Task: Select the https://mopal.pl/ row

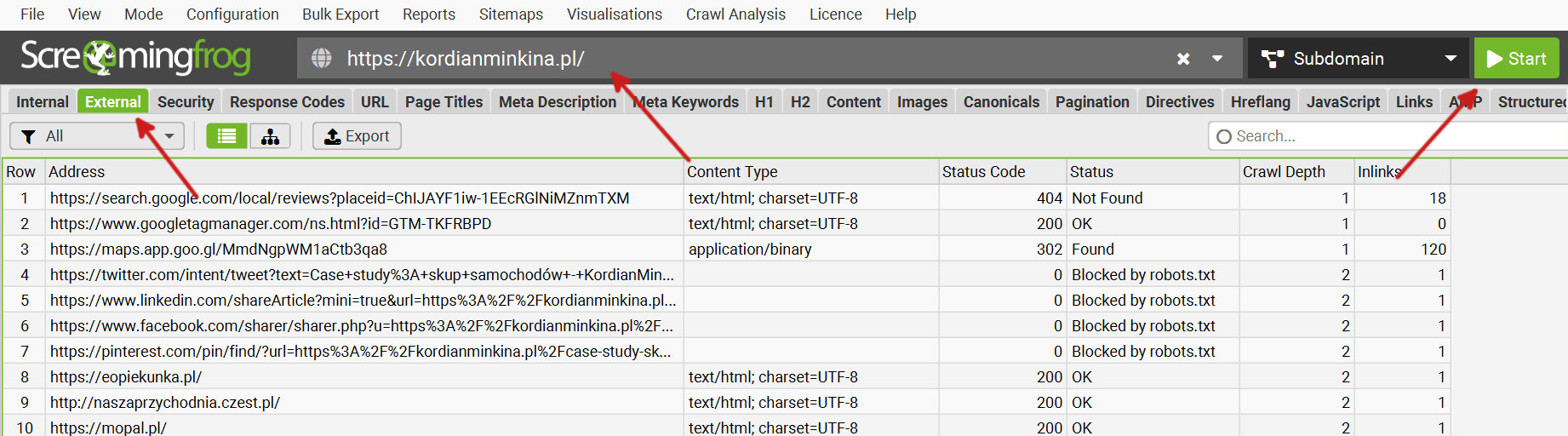Action: (726, 427)
